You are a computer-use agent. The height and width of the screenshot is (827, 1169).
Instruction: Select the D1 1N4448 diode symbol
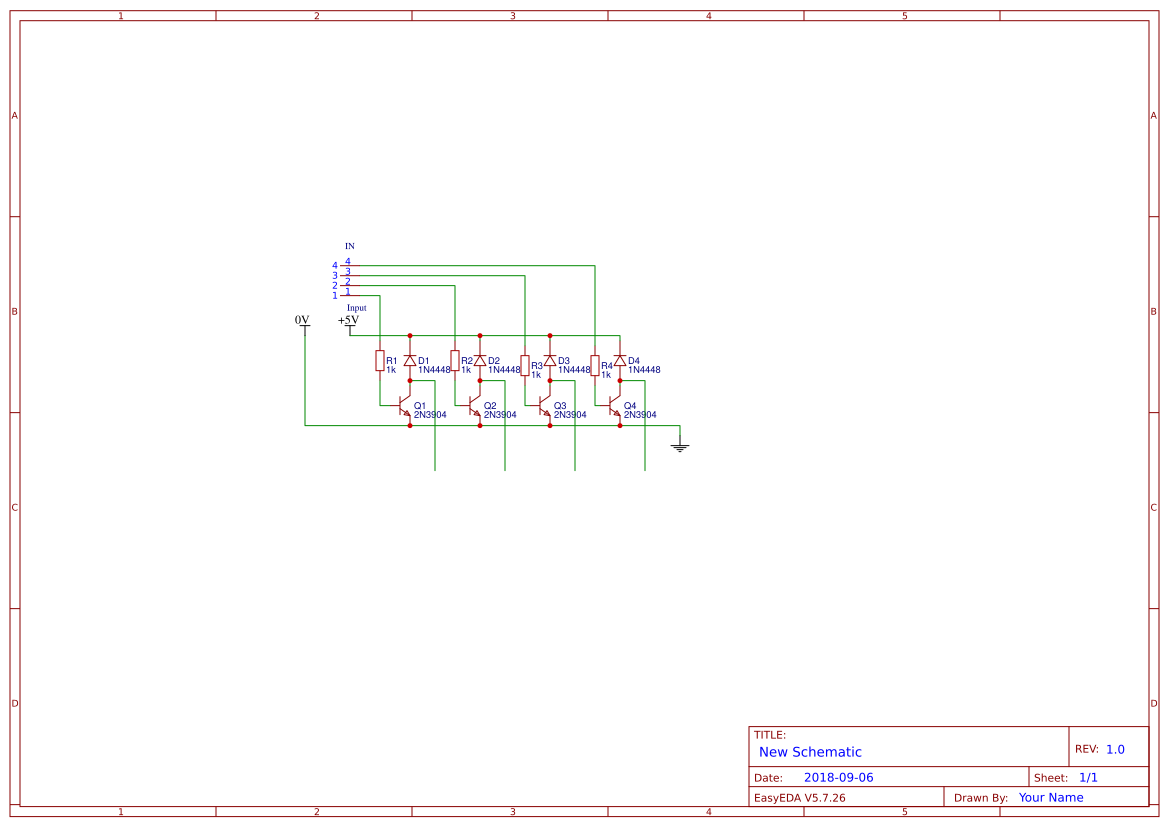coord(410,361)
